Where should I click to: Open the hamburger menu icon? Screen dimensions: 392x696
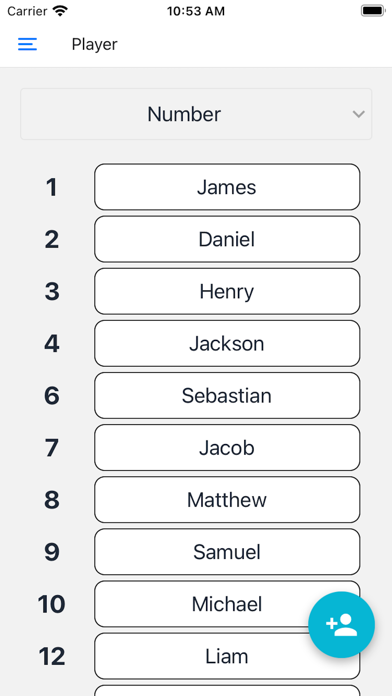[27, 44]
